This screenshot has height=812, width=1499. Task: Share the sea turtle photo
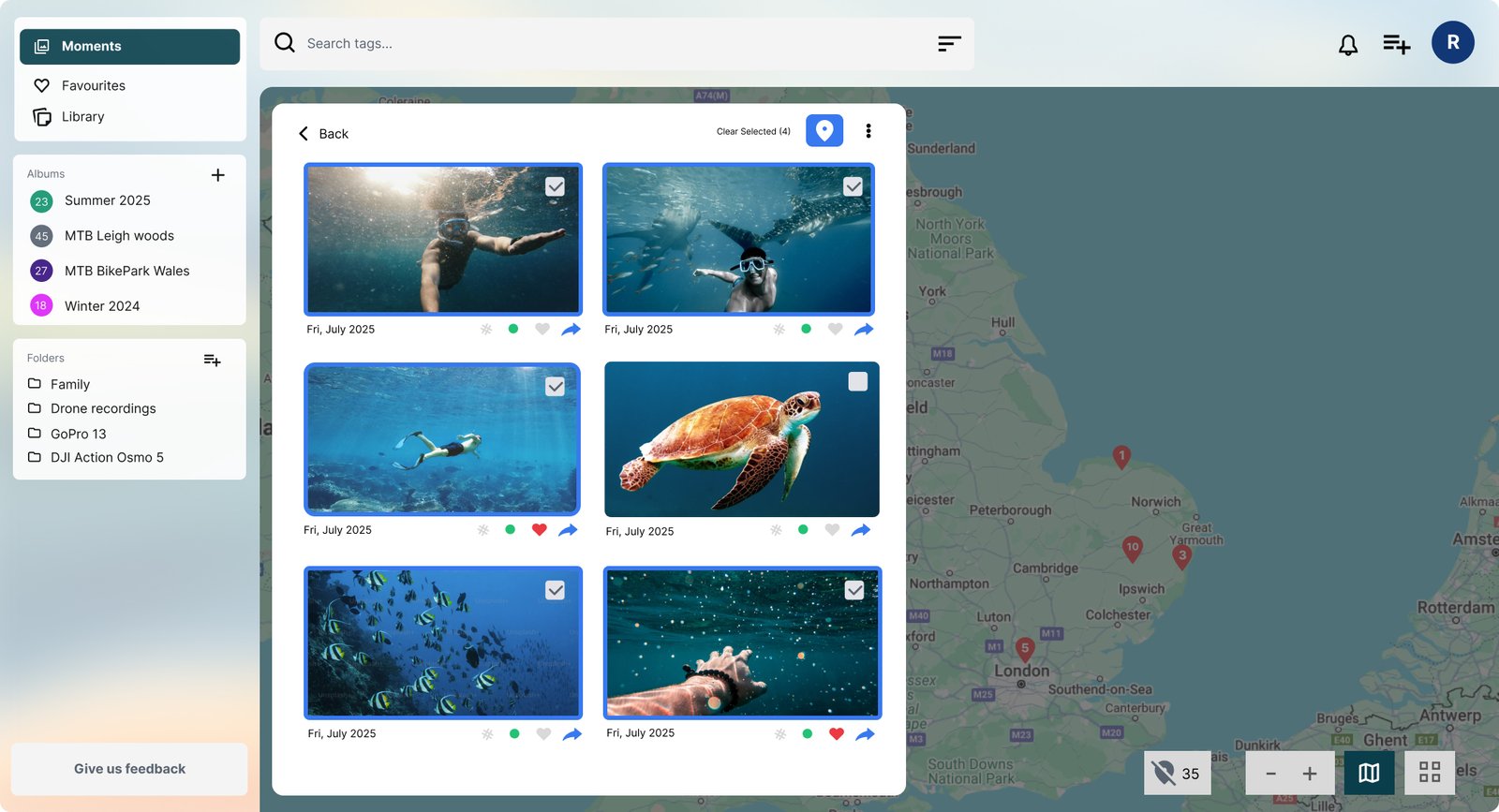pos(860,530)
